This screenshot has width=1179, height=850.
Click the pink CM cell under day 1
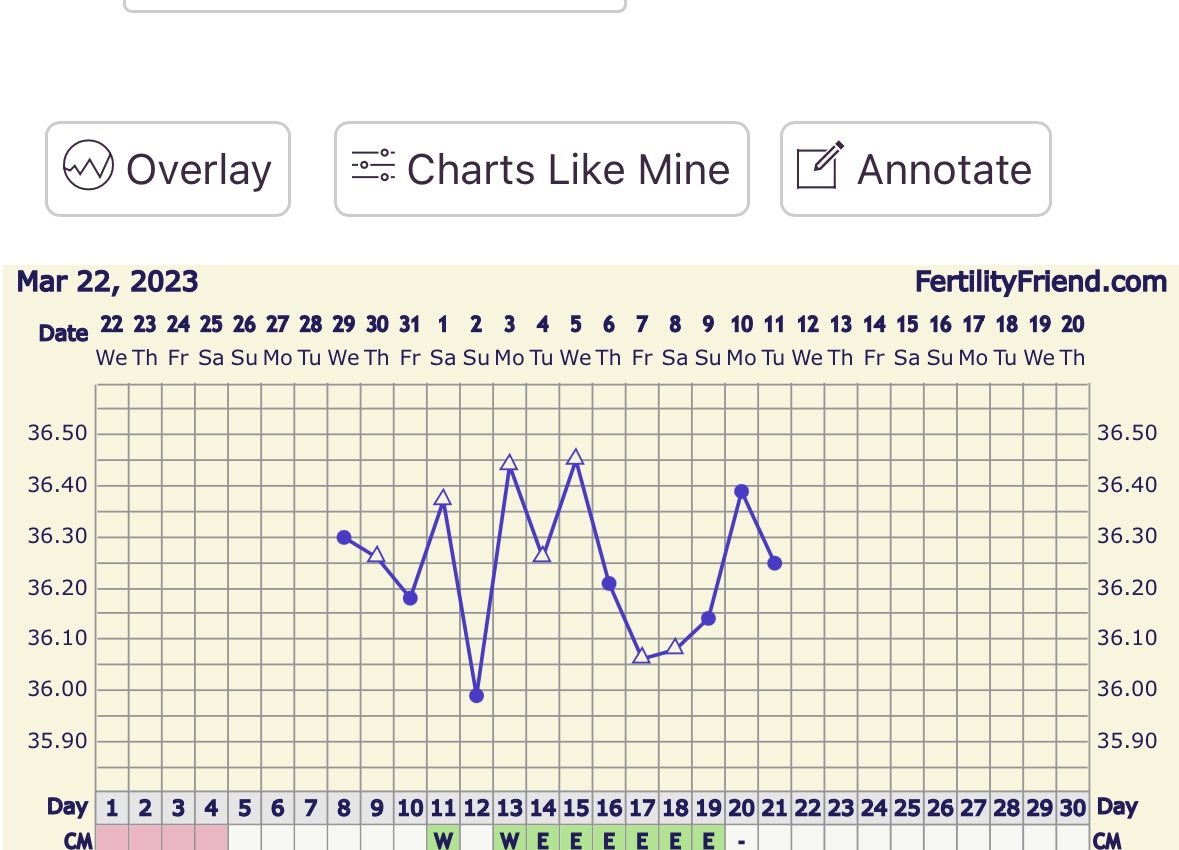point(112,840)
